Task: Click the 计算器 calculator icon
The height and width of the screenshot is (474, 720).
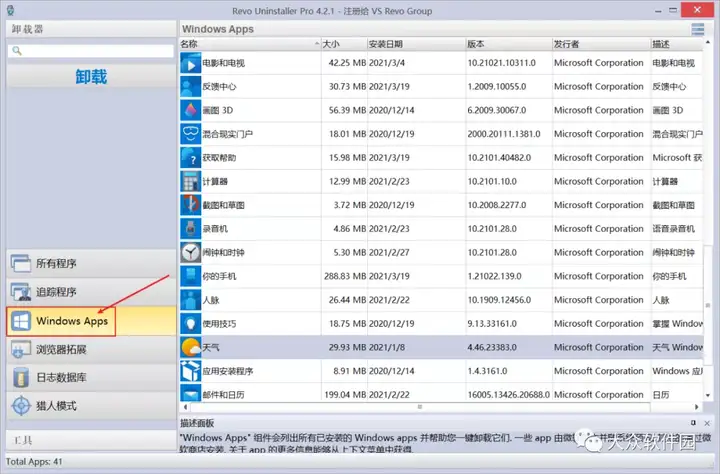Action: [190, 182]
